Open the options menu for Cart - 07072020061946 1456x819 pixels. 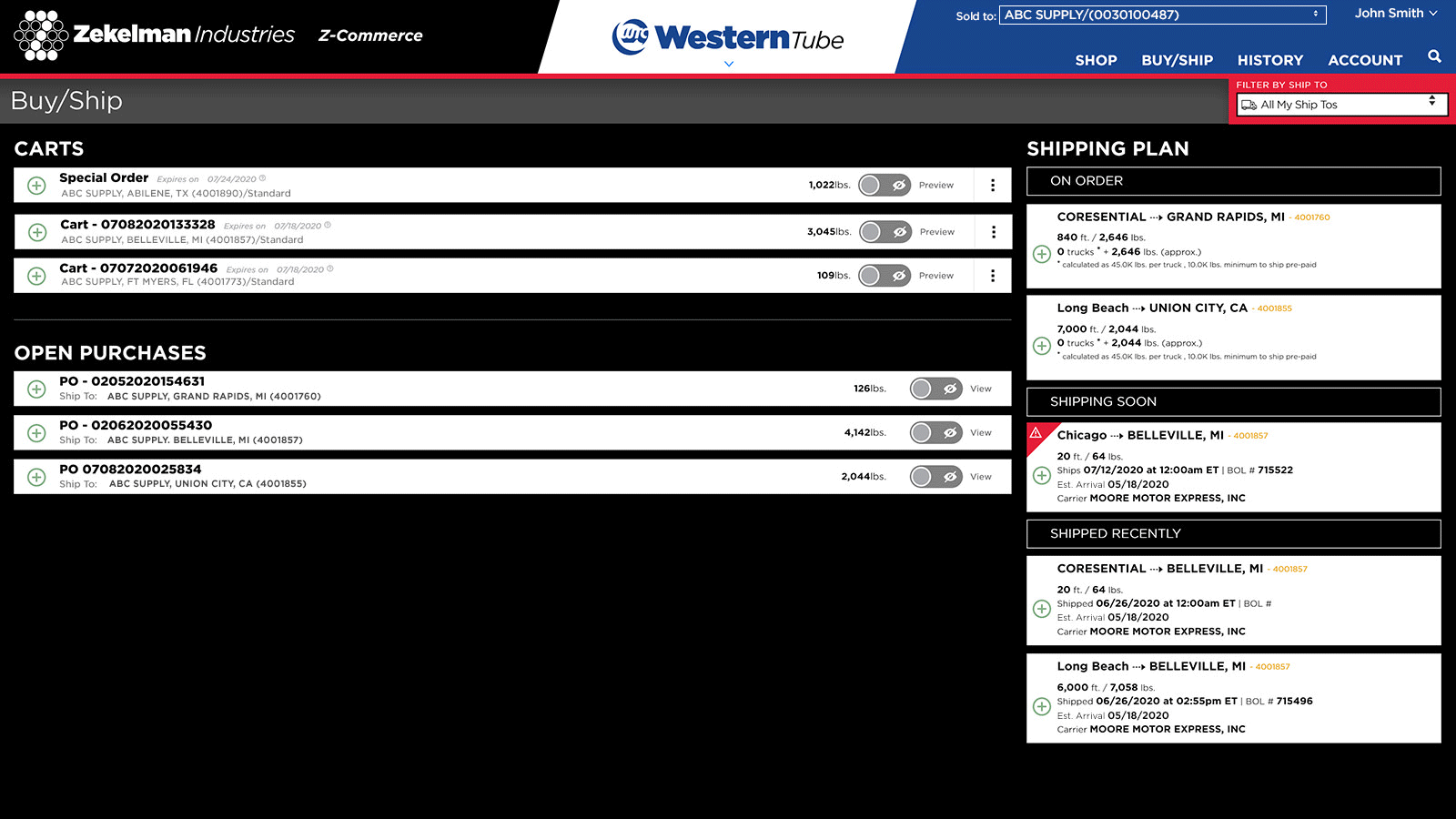coord(993,276)
